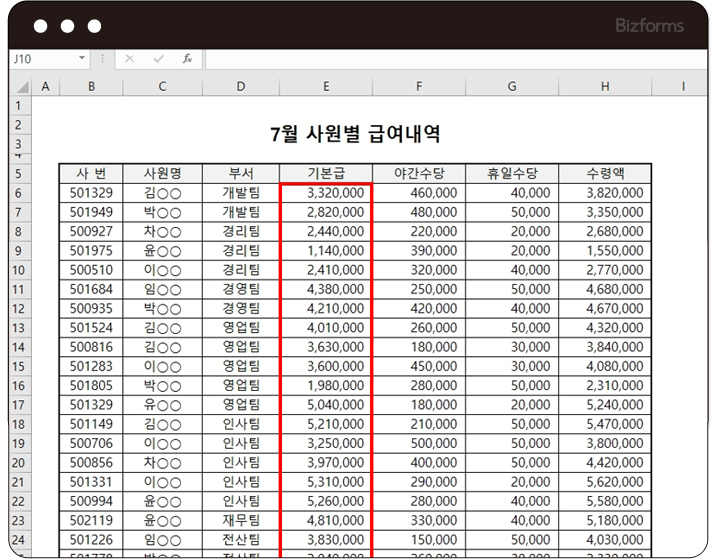The height and width of the screenshot is (560, 715).
Task: Select the 재무팀 department cell
Action: (x=241, y=520)
